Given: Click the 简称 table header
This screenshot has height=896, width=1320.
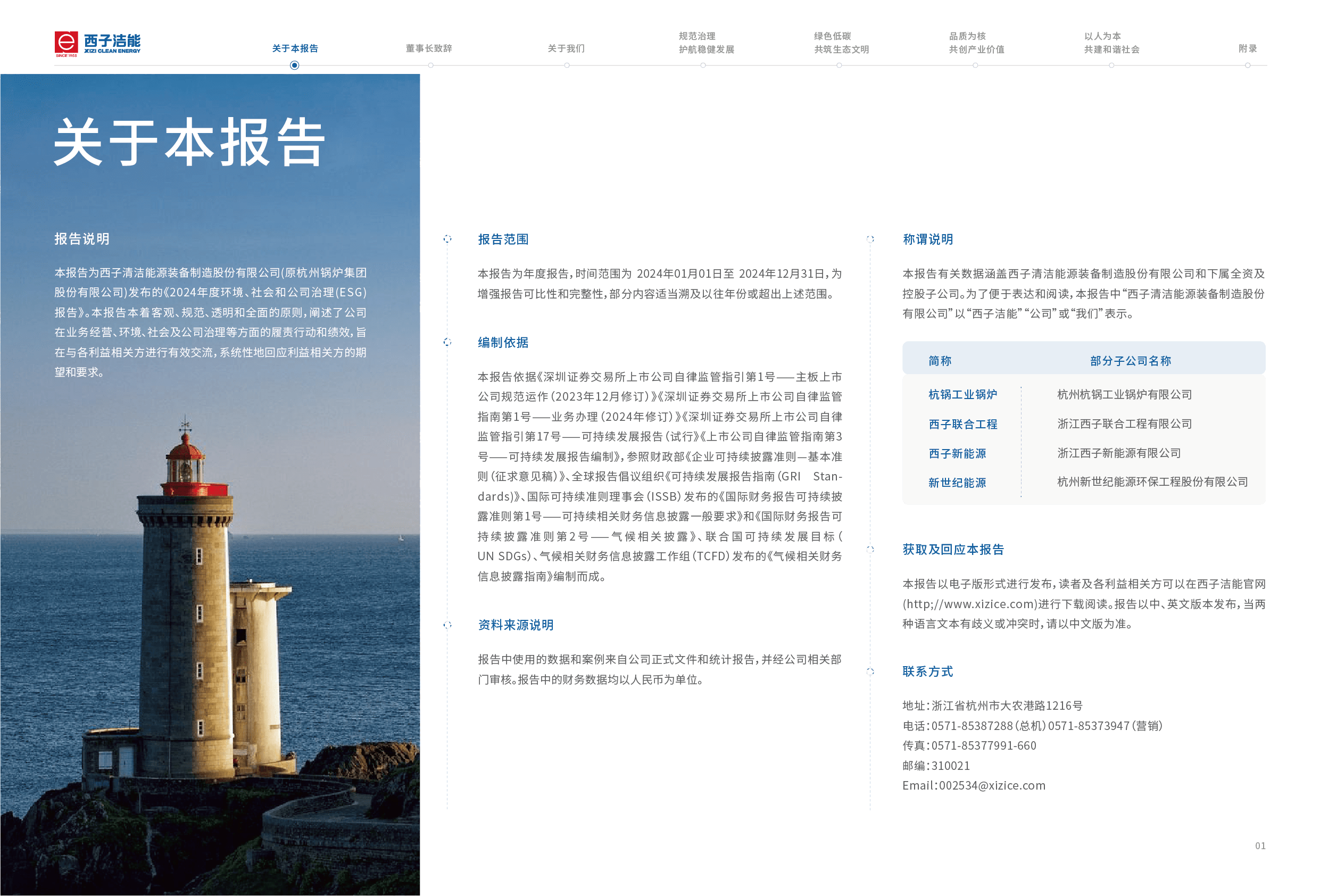Looking at the screenshot, I should pyautogui.click(x=940, y=361).
